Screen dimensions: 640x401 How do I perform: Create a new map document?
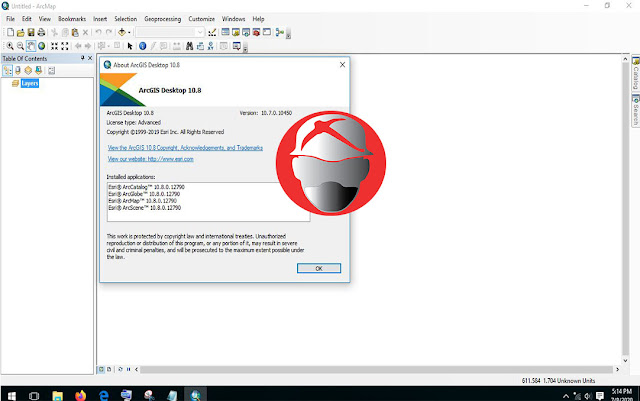coord(10,32)
